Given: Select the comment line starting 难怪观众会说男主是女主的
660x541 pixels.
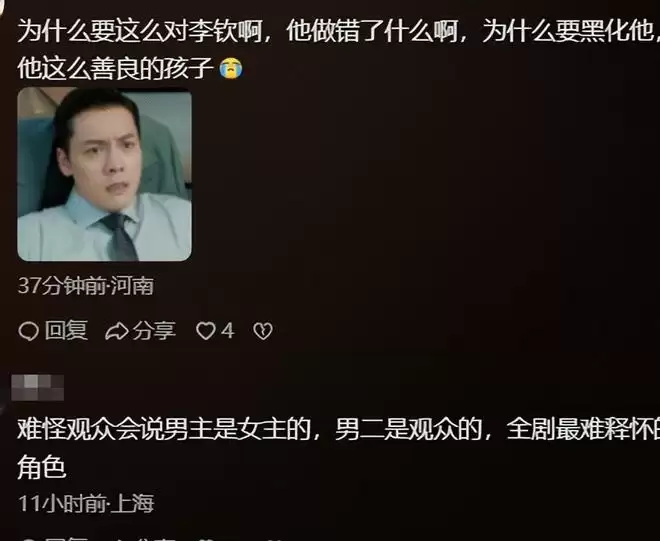Looking at the screenshot, I should point(338,429).
